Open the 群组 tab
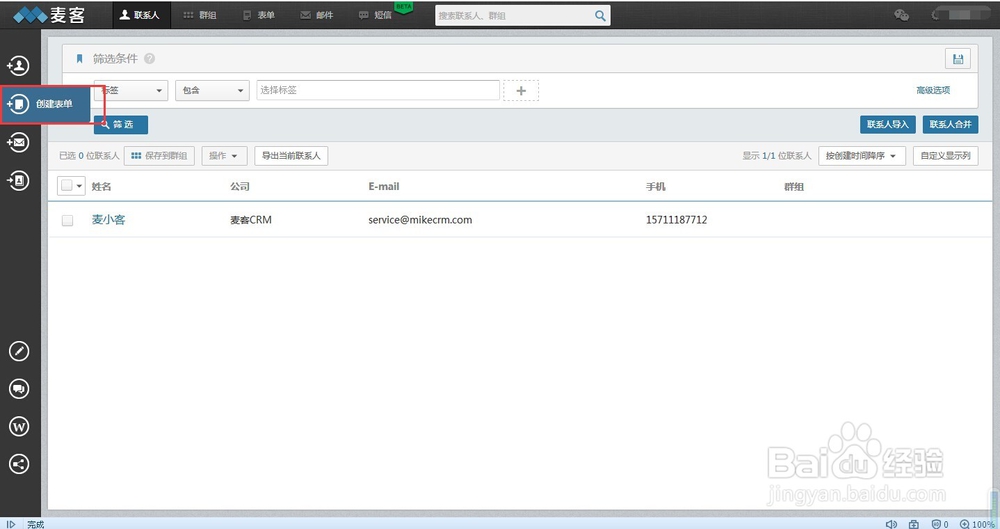Screen dimensions: 1000x529 (200, 15)
